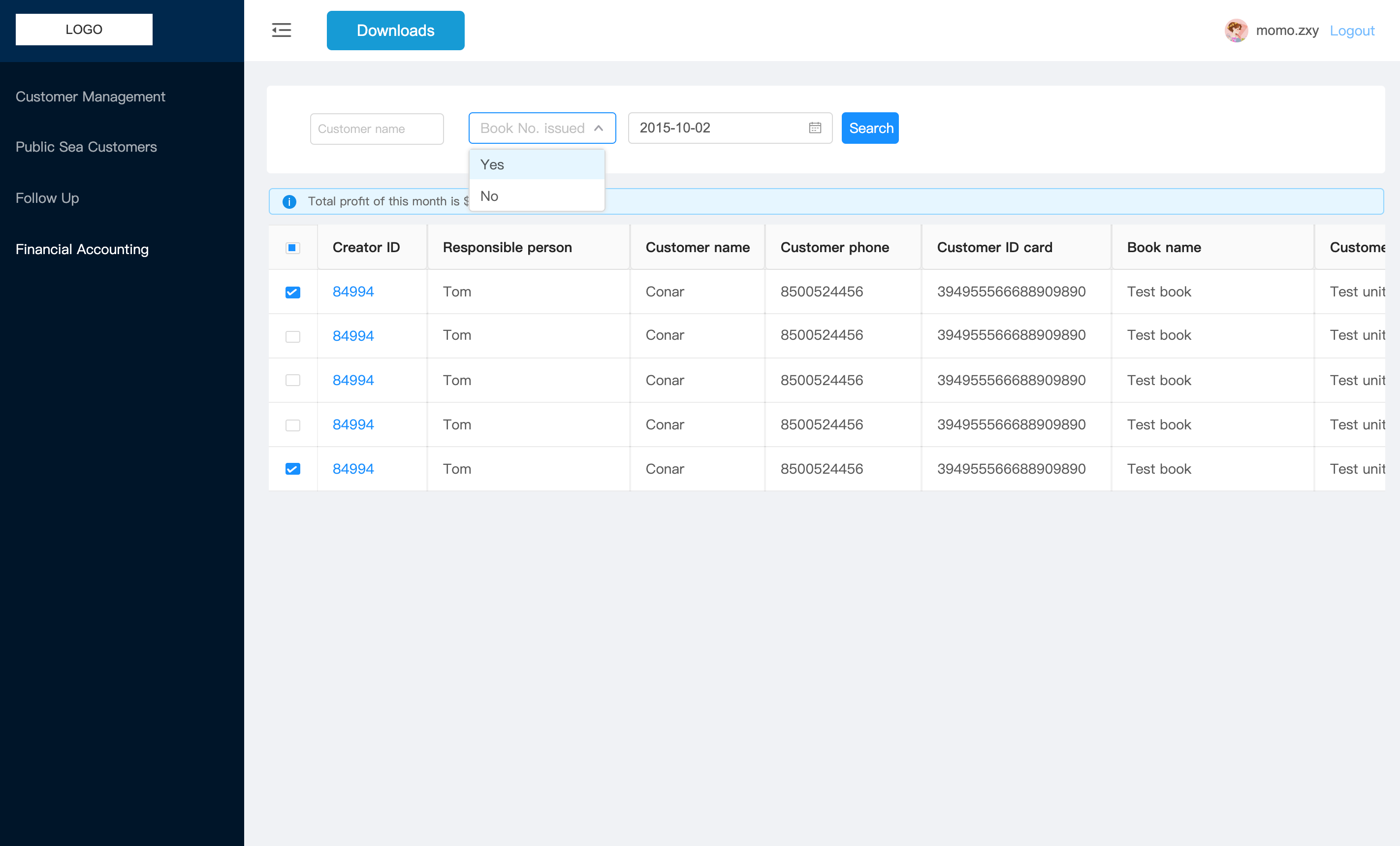Toggle the select-all header checkbox
This screenshot has width=1400, height=846.
point(292,248)
